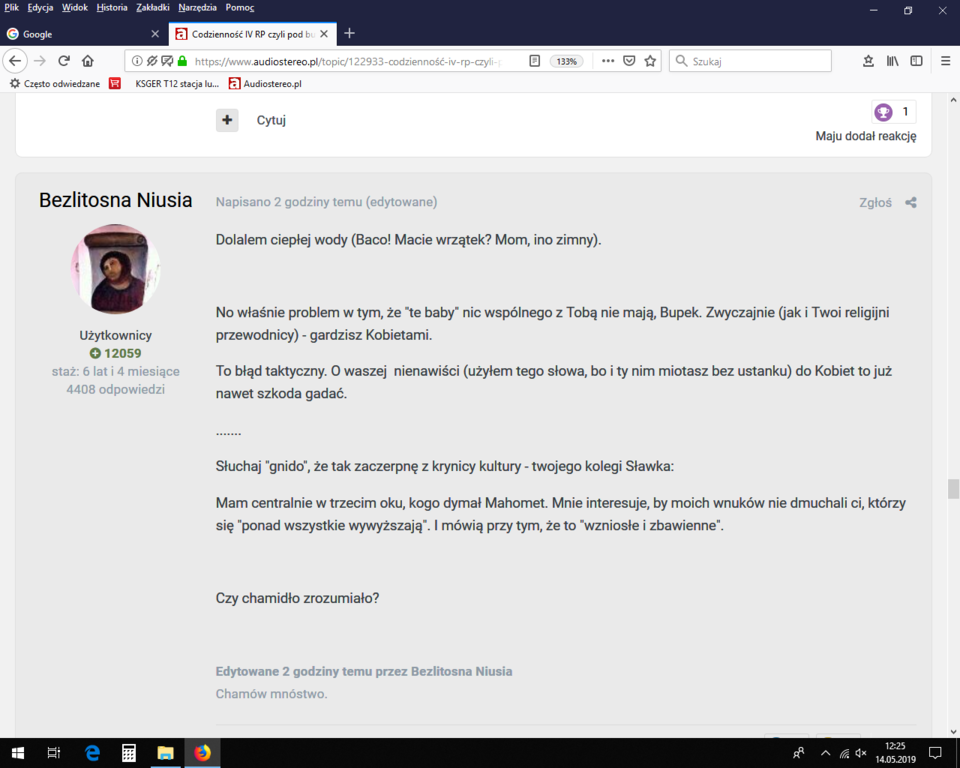Launch Microsoft Edge from taskbar
960x768 pixels.
coord(92,753)
